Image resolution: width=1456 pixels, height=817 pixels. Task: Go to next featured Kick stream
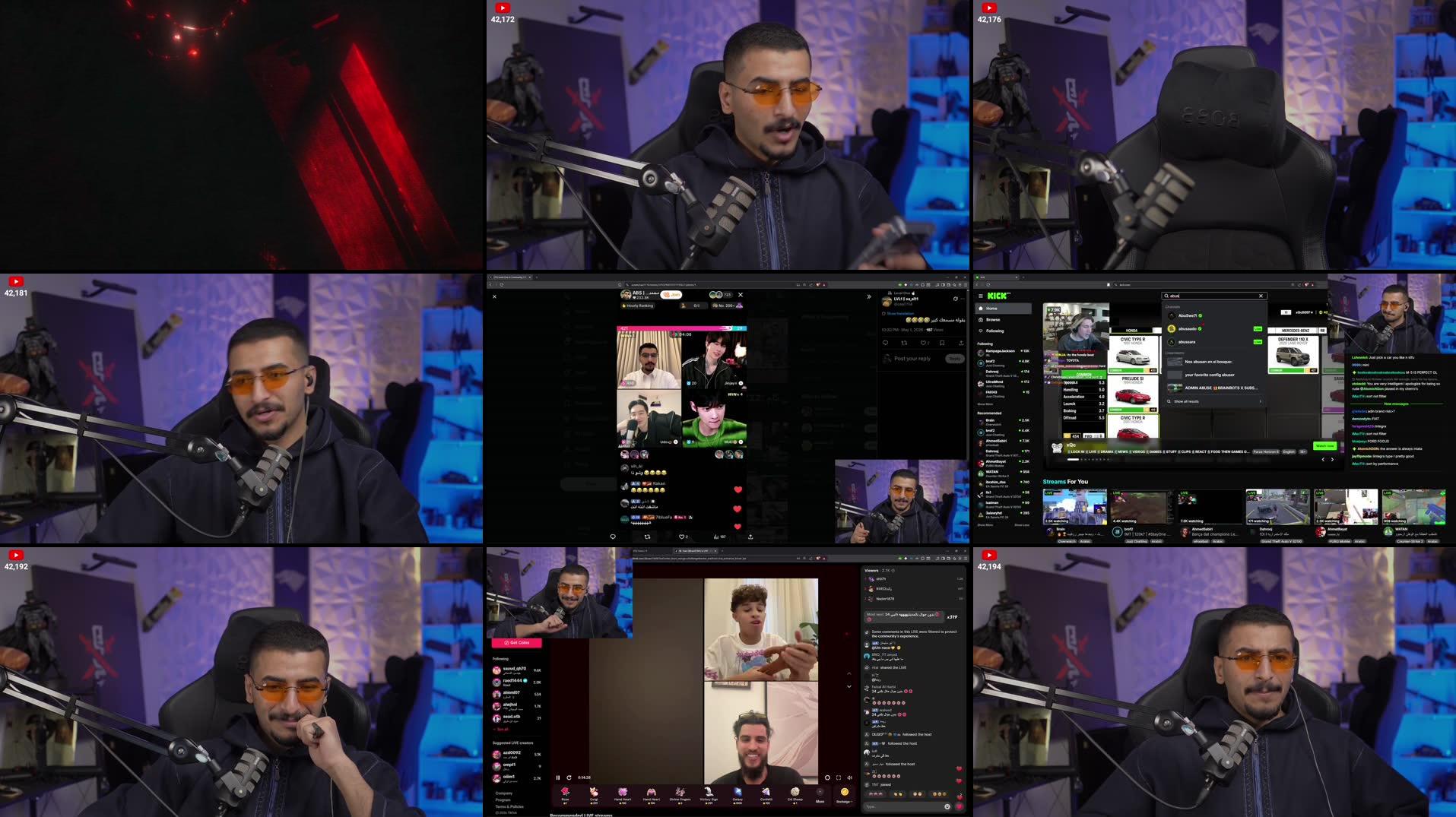tap(1332, 459)
